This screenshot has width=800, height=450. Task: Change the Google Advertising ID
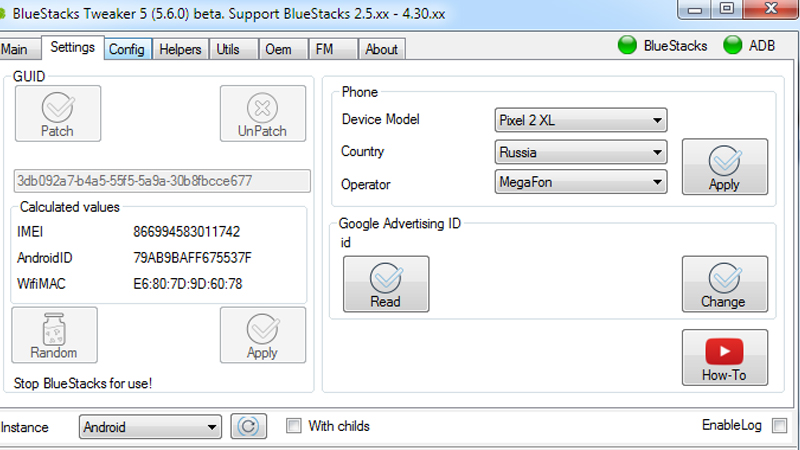[724, 284]
